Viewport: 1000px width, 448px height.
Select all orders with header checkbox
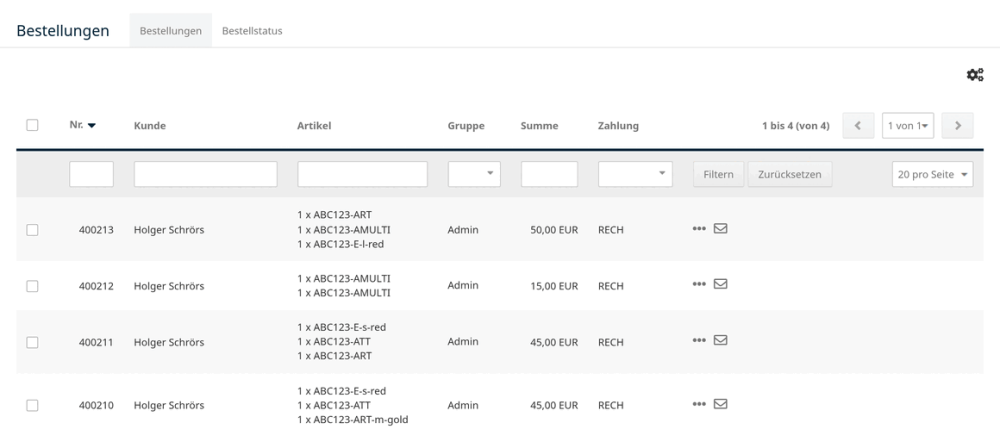click(33, 125)
